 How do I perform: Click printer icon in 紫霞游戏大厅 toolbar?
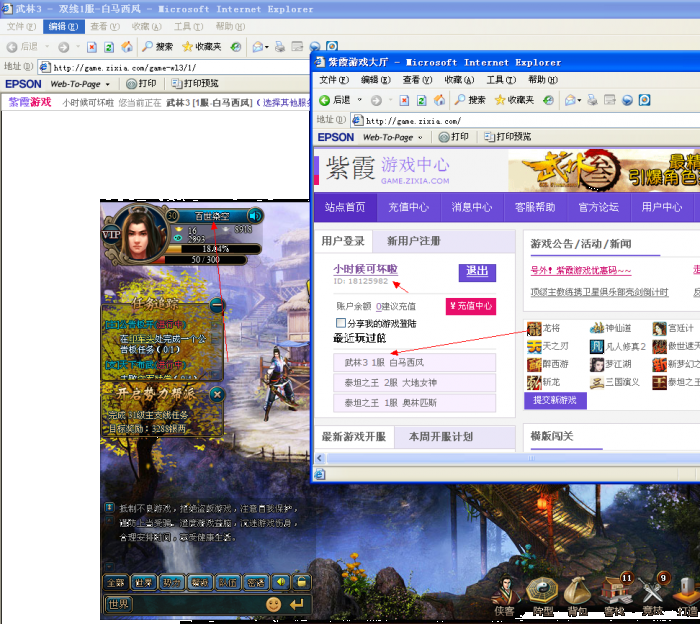pyautogui.click(x=592, y=100)
